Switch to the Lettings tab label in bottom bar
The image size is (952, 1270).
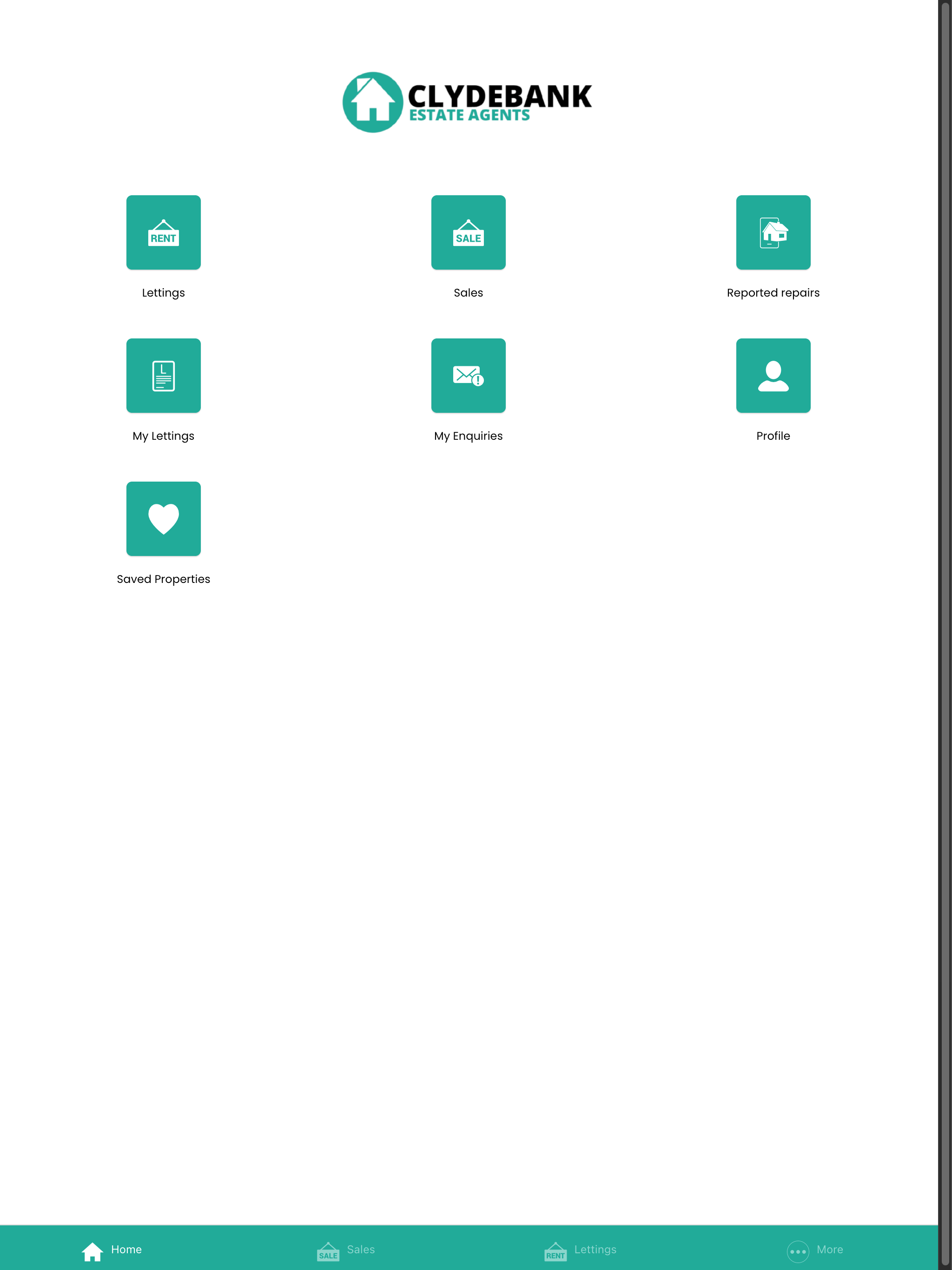click(x=595, y=1250)
